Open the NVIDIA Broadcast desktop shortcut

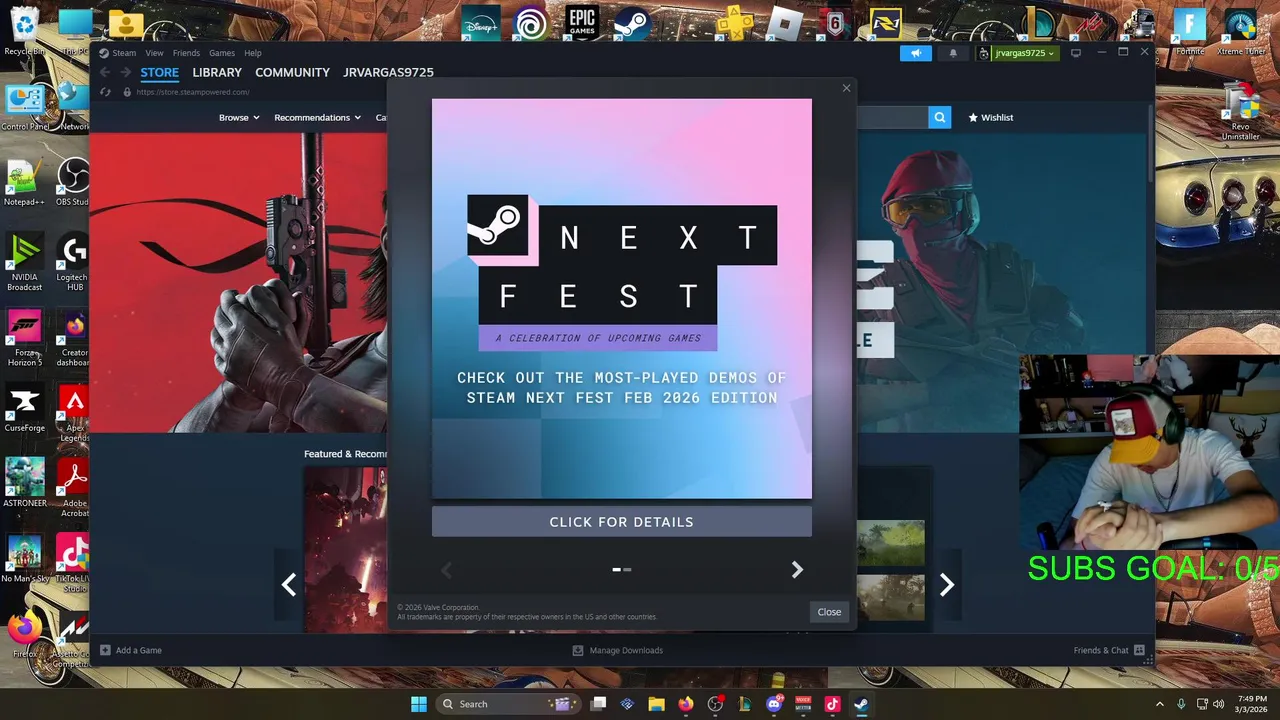pos(24,262)
